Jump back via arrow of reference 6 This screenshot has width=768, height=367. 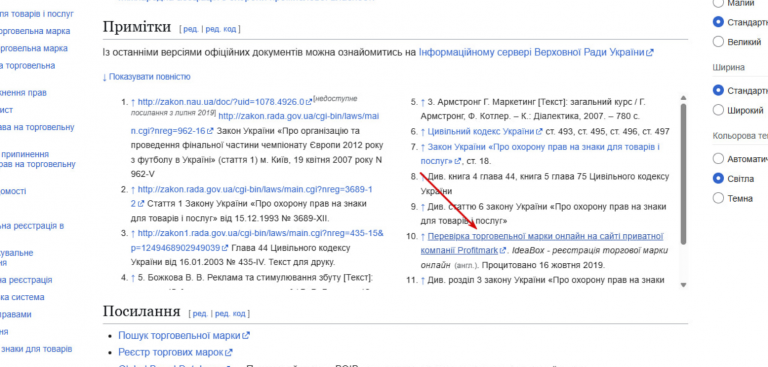point(423,131)
